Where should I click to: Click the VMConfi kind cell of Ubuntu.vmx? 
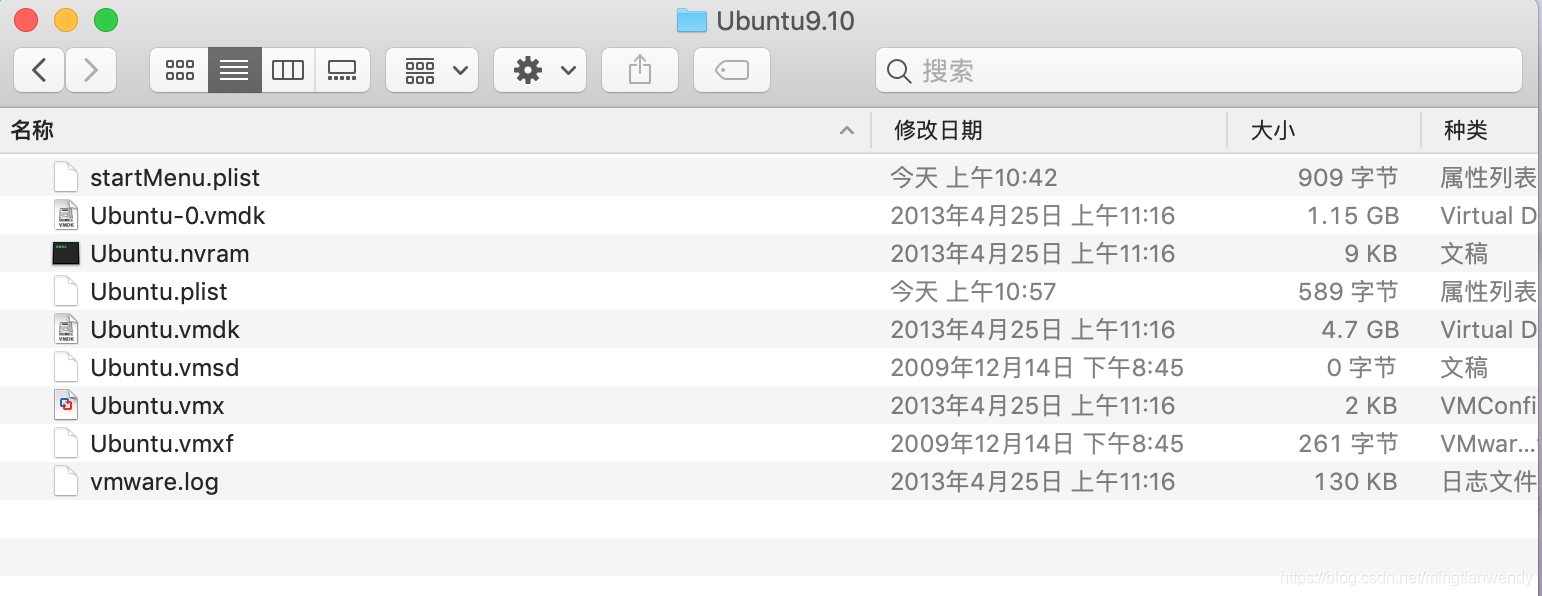(x=1488, y=406)
